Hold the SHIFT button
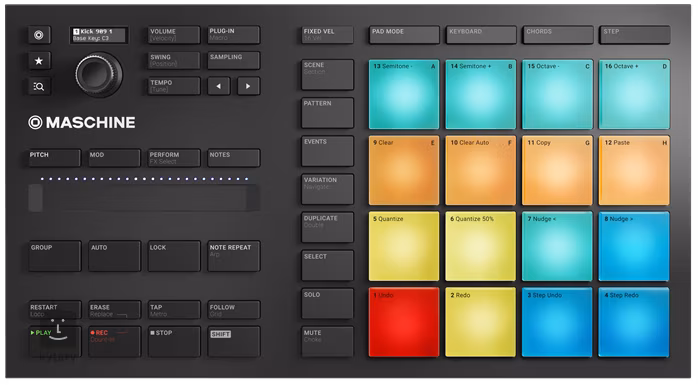Viewport: 698px width, 386px height. coord(234,342)
